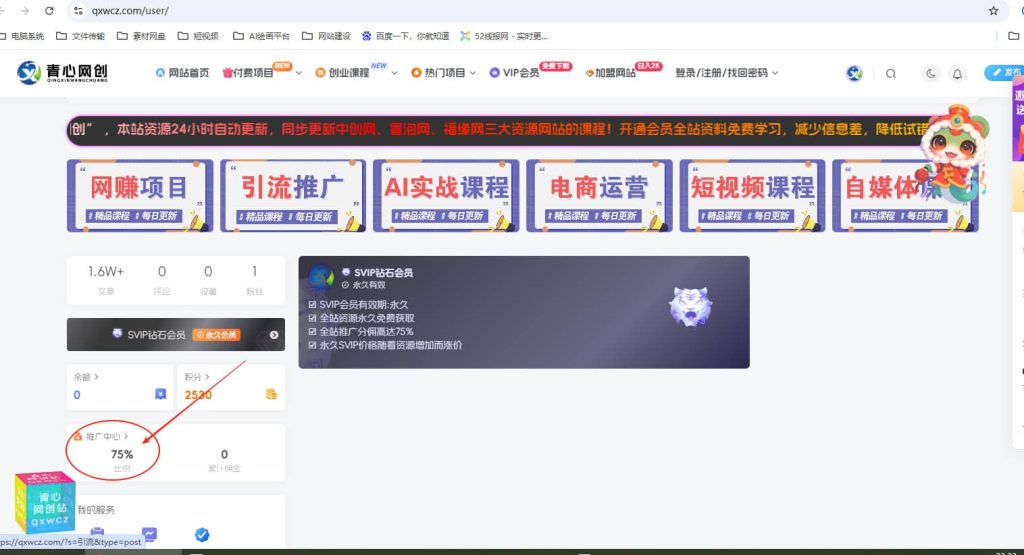Open 创业课程 menu item
The height and width of the screenshot is (555, 1024).
pyautogui.click(x=342, y=73)
